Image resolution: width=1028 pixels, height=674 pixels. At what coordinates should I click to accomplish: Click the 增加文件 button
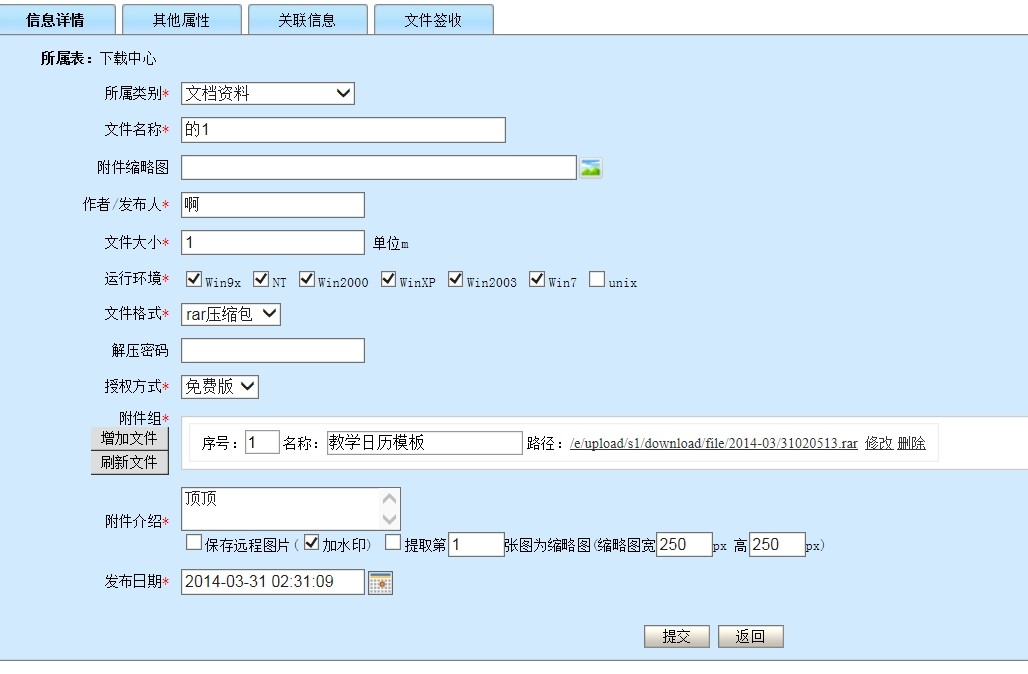tap(129, 438)
